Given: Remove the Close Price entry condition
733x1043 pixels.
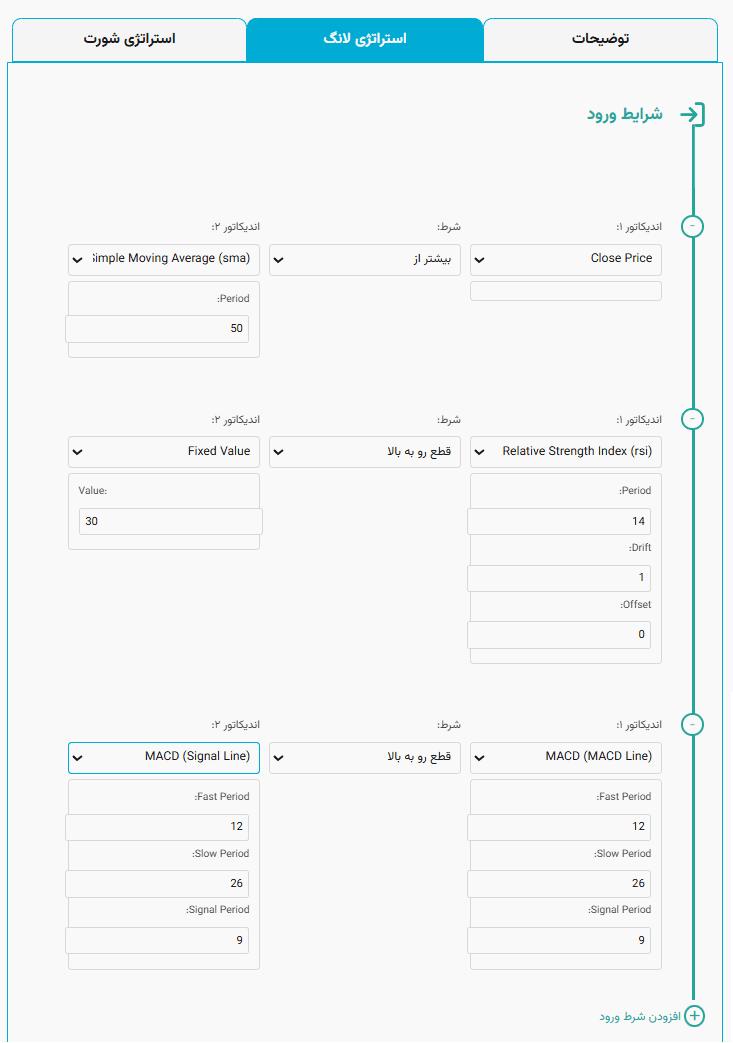Looking at the screenshot, I should point(692,226).
